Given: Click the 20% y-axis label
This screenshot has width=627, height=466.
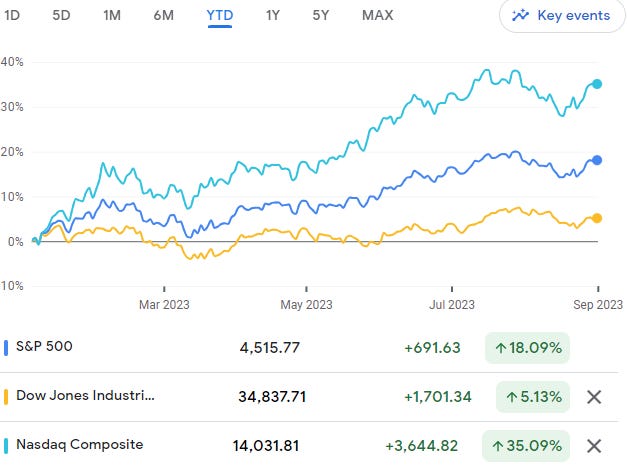Looking at the screenshot, I should click(x=12, y=152).
